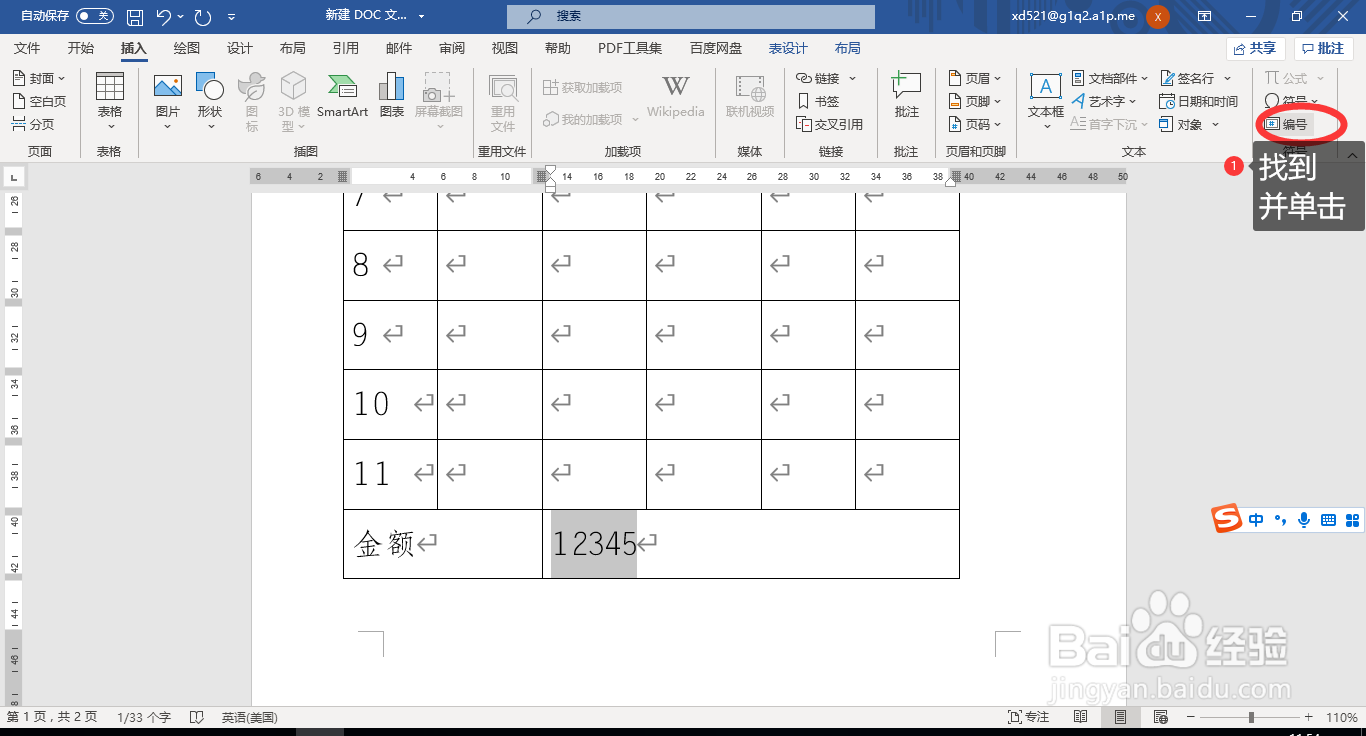The height and width of the screenshot is (736, 1366).
Task: Open the 页脚 Footer dropdown
Action: pyautogui.click(x=974, y=101)
